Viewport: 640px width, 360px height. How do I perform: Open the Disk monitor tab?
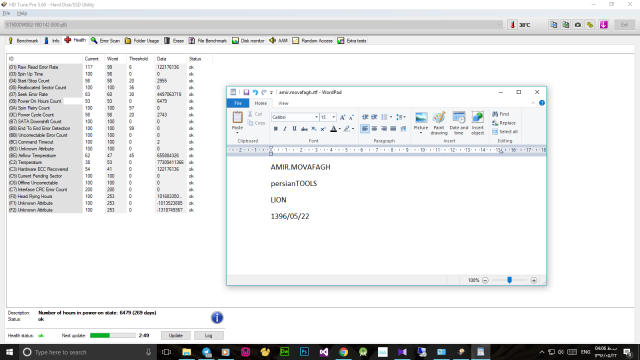click(248, 41)
